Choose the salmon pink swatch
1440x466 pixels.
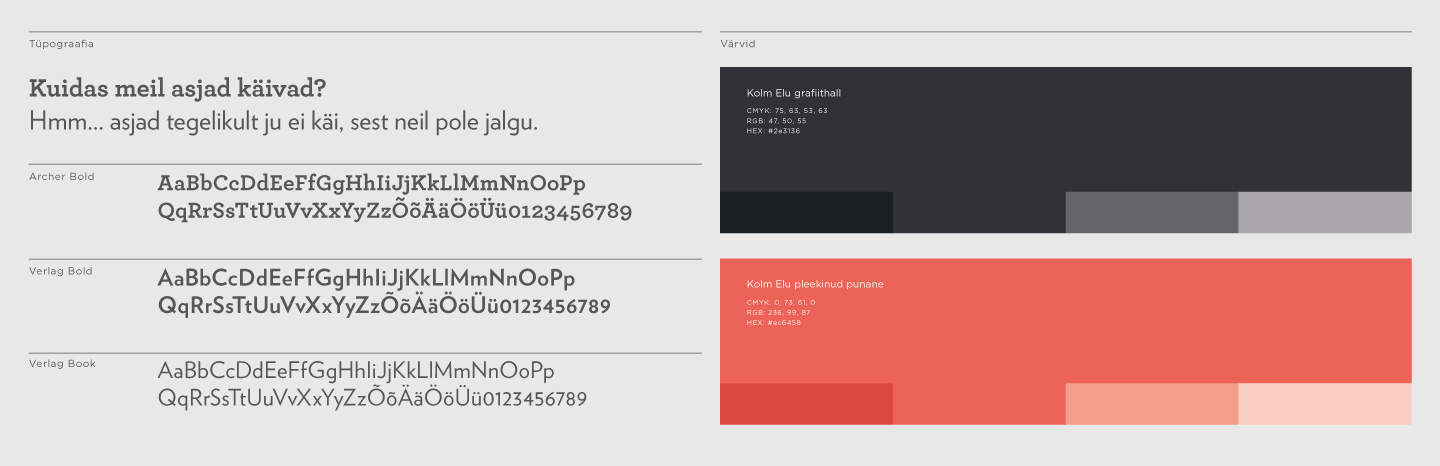click(x=1152, y=404)
